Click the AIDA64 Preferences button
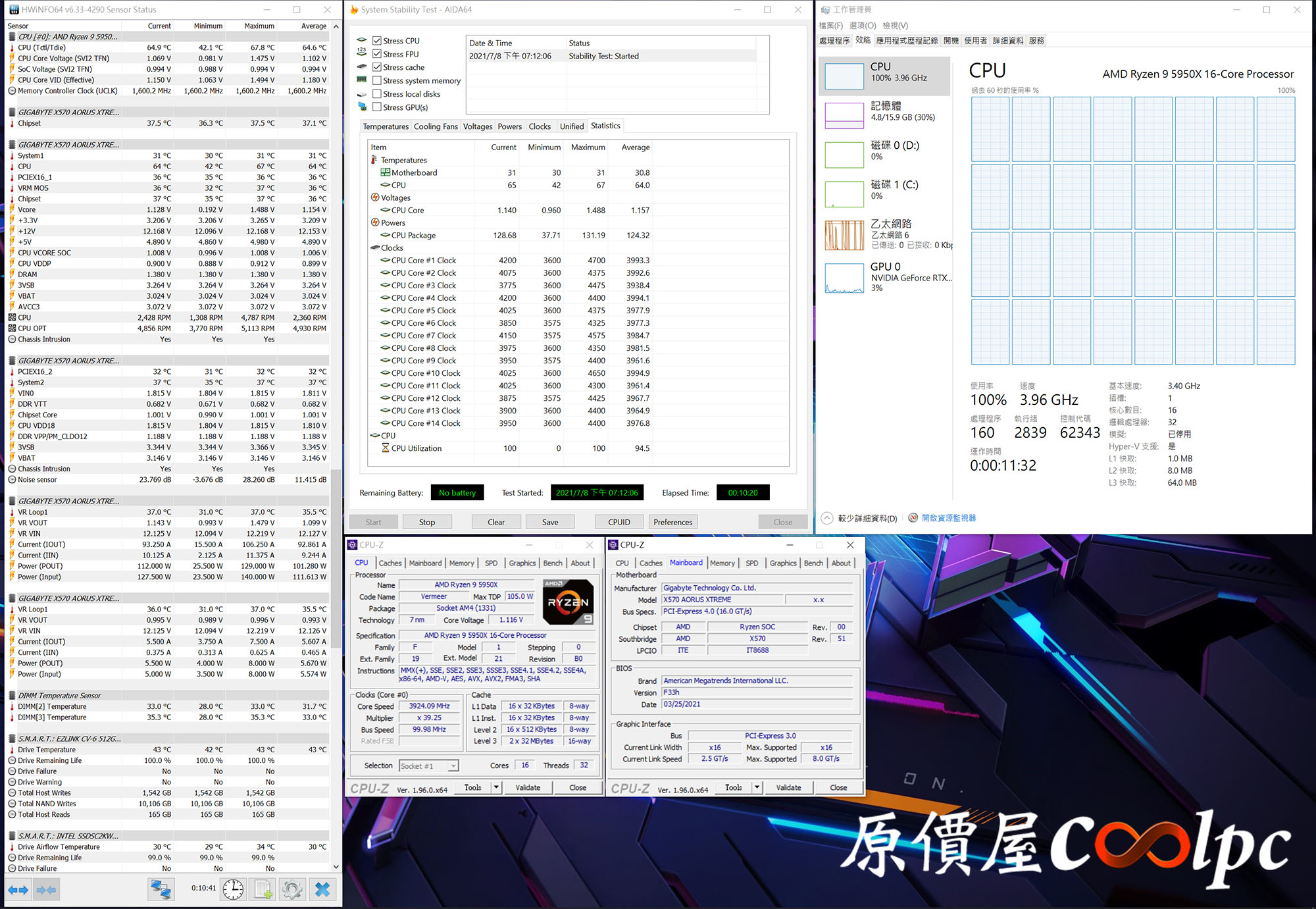This screenshot has height=909, width=1316. [672, 522]
